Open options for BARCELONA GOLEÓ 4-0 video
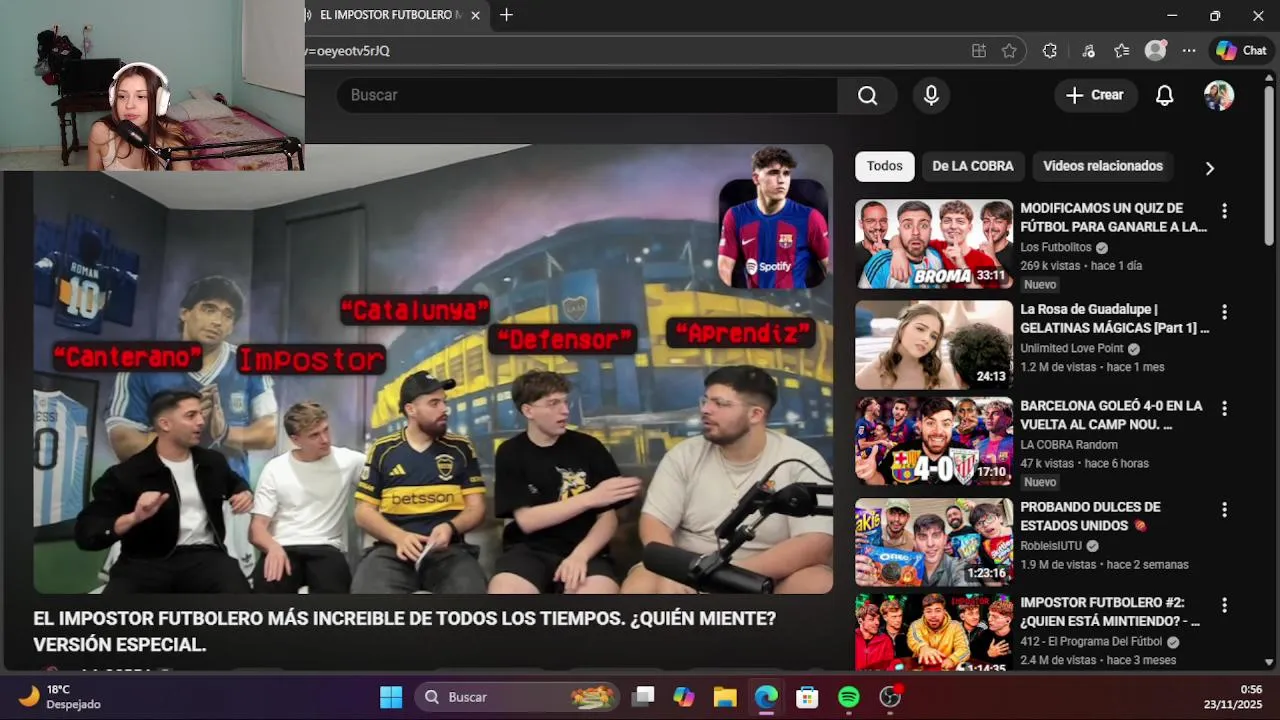 (1224, 409)
